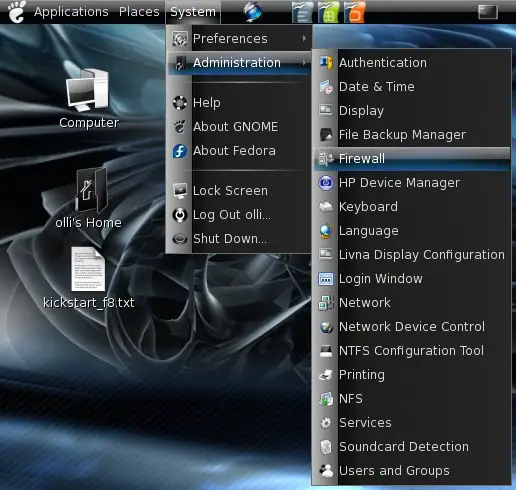Open the Applications menu
This screenshot has width=516, height=490.
coord(71,12)
